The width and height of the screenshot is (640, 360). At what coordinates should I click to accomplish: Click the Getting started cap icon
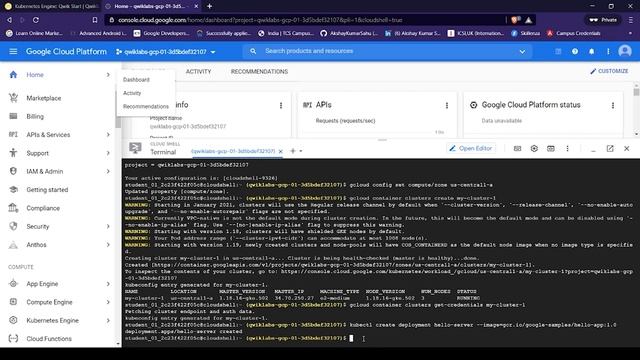click(x=13, y=190)
